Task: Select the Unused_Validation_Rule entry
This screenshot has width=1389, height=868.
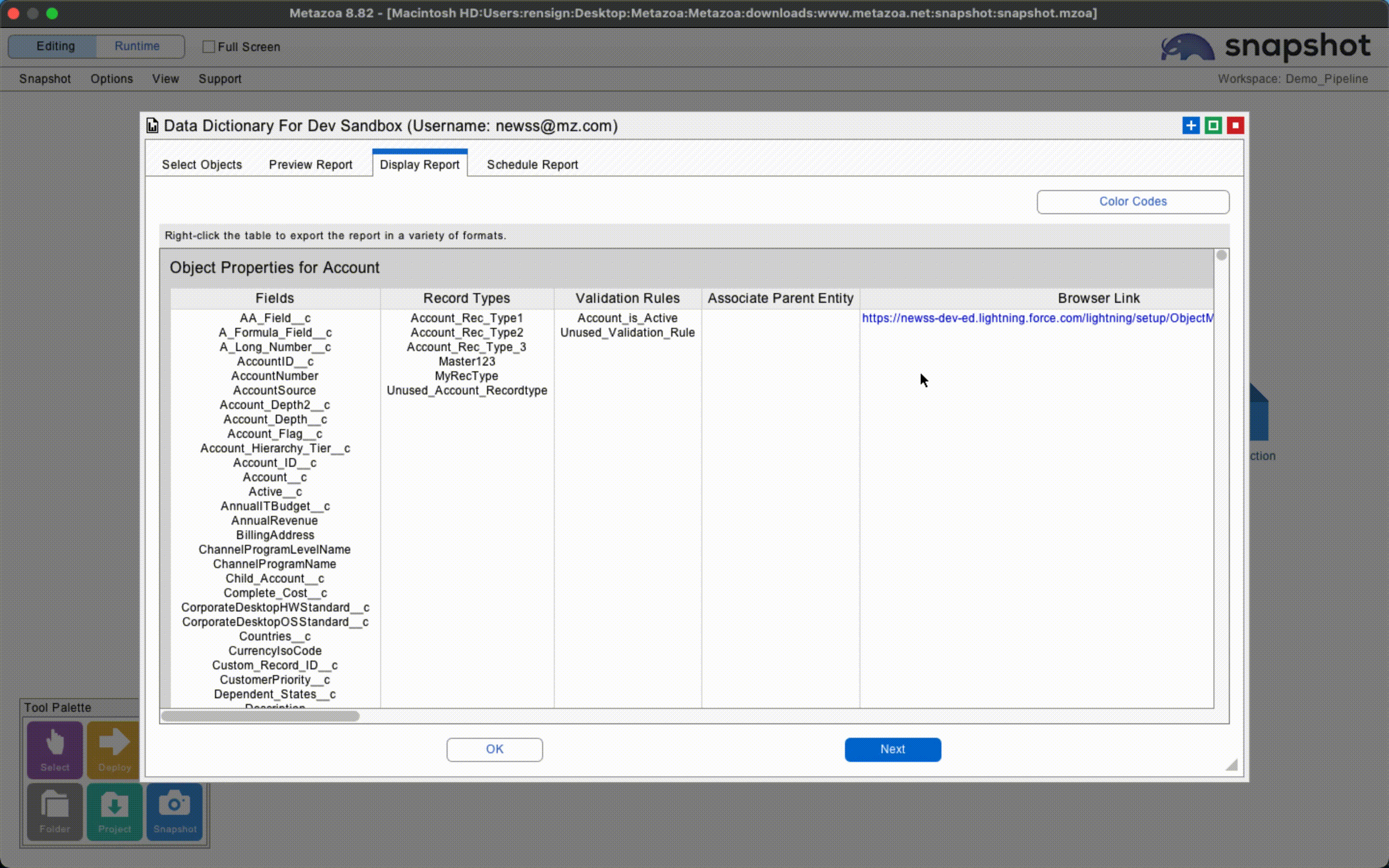Action: pos(627,332)
